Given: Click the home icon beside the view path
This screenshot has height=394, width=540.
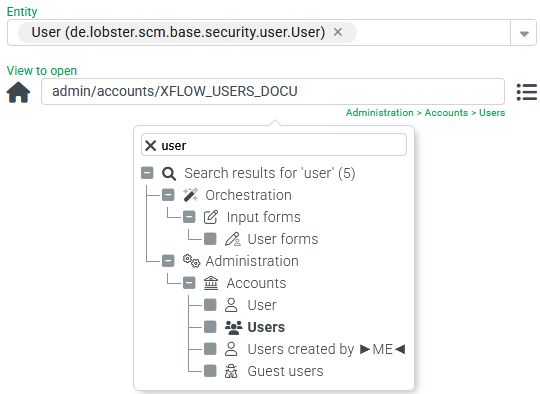Looking at the screenshot, I should (18, 92).
